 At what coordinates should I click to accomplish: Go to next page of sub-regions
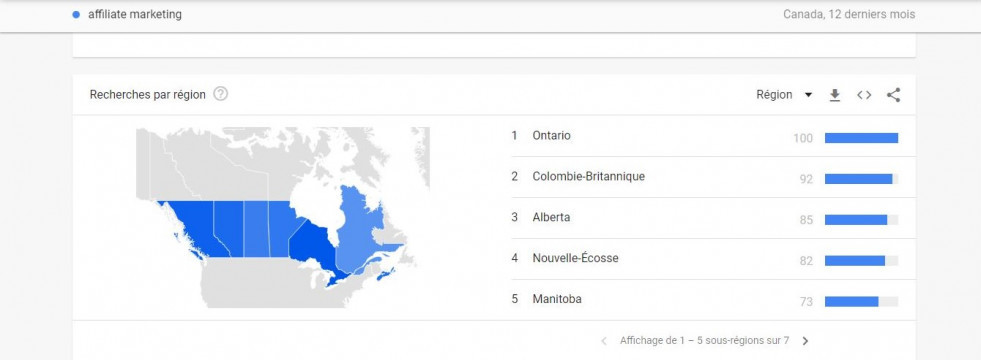pos(805,341)
